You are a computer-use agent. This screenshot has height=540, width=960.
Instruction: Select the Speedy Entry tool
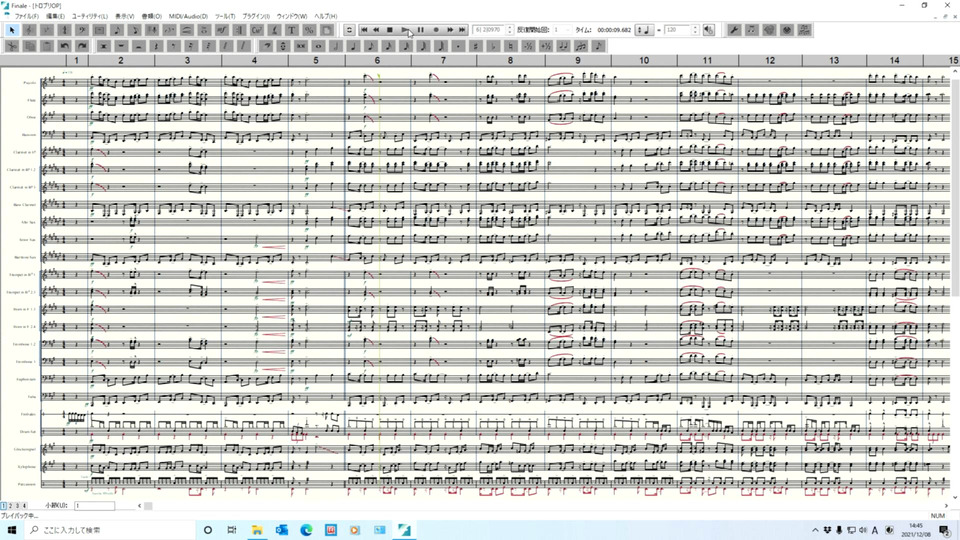[134, 30]
